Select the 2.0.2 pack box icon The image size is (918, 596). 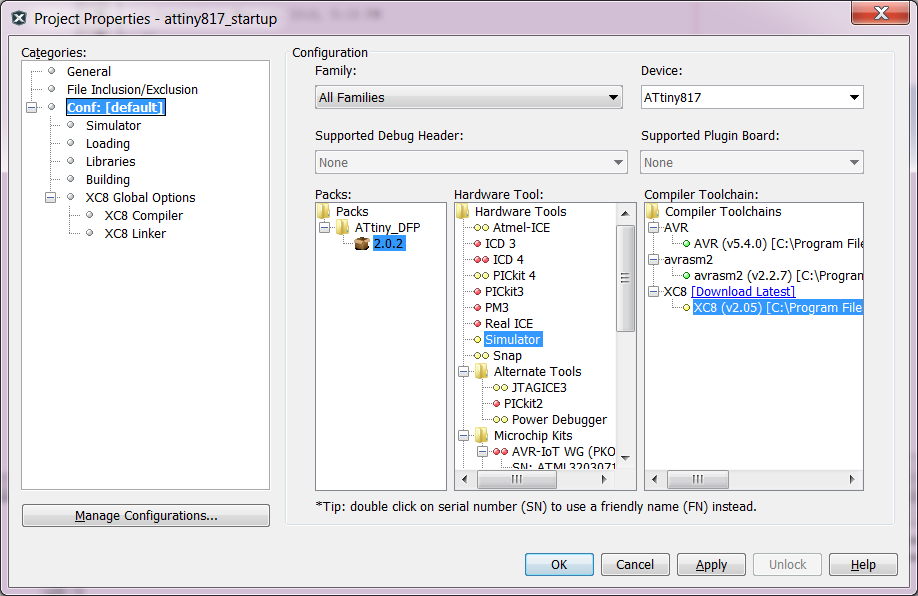tap(362, 244)
